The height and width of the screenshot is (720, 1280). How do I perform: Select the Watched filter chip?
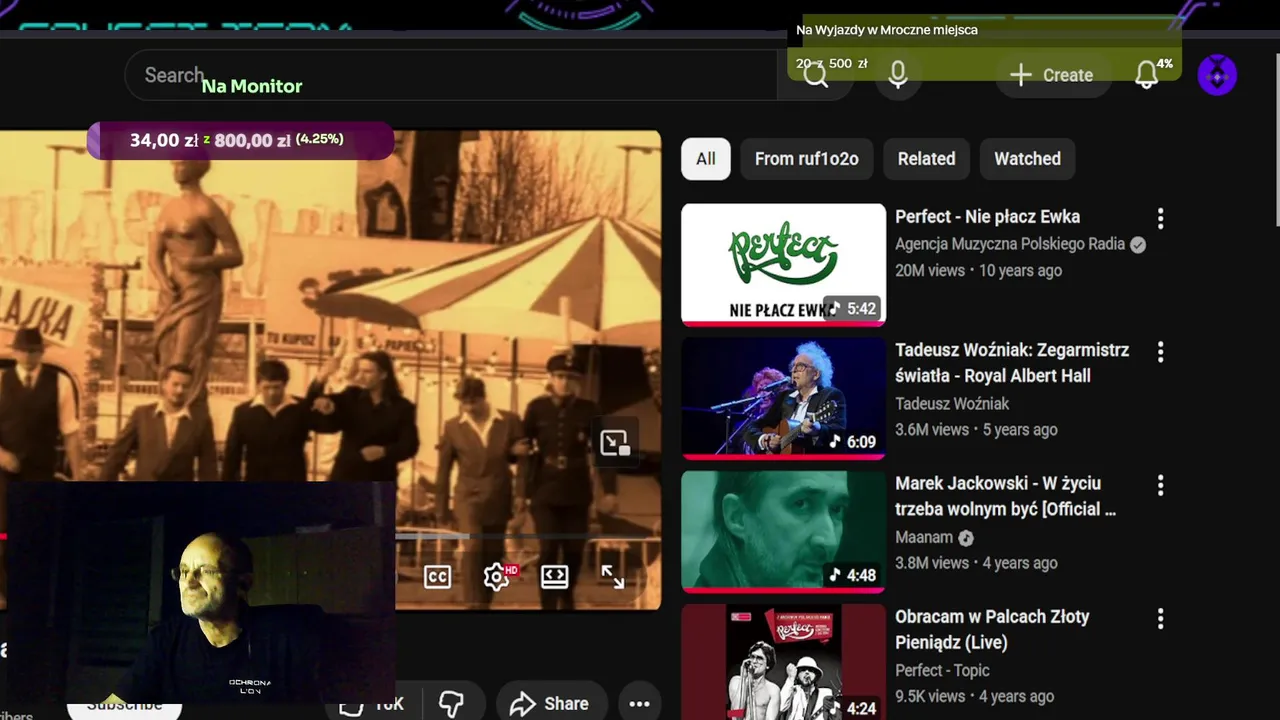tap(1027, 159)
